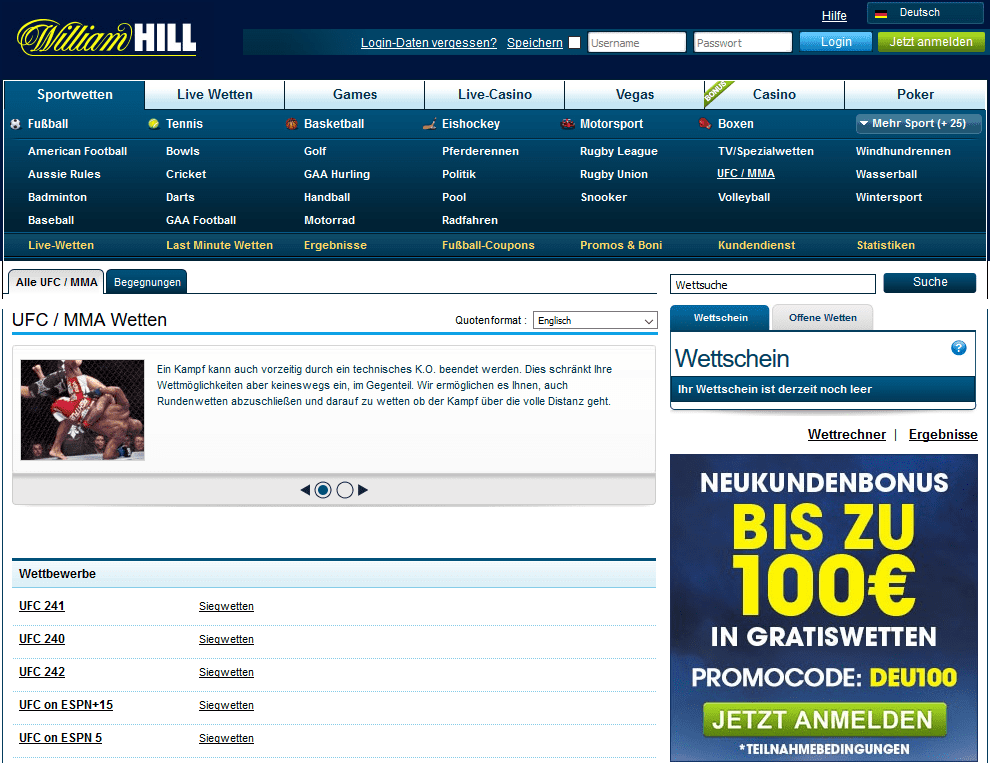This screenshot has height=763, width=990.
Task: Open American Football in sports menu
Action: [77, 151]
